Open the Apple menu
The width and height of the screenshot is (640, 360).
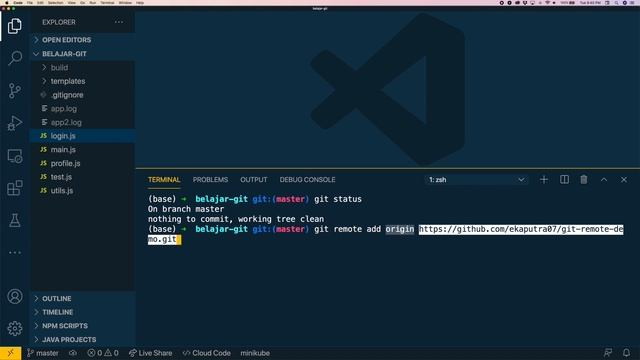[7, 2]
